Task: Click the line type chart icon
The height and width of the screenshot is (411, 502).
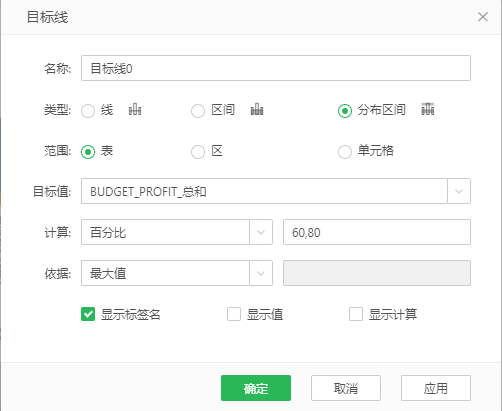Action: click(135, 109)
